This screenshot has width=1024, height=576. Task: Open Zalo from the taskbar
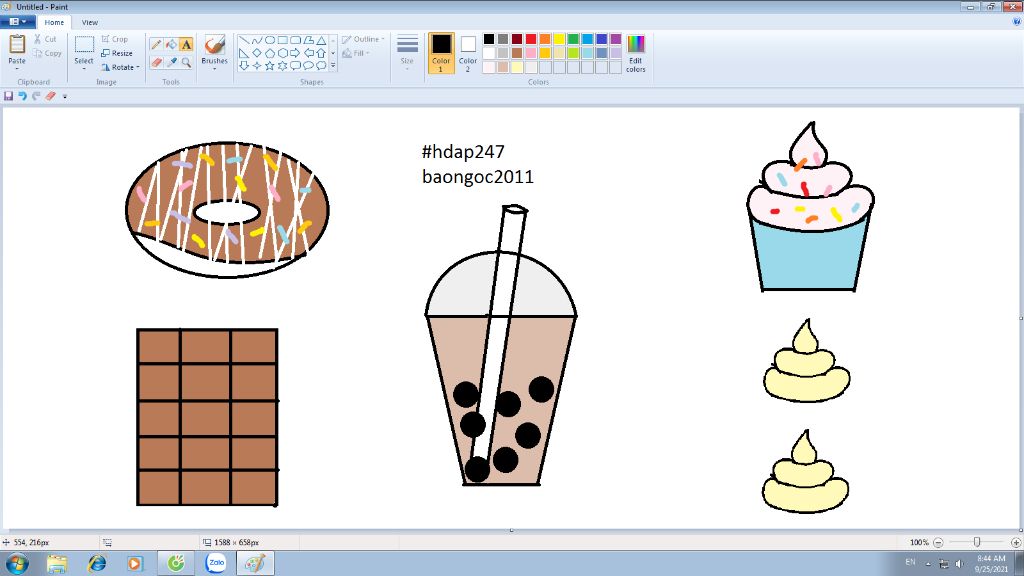pyautogui.click(x=216, y=563)
